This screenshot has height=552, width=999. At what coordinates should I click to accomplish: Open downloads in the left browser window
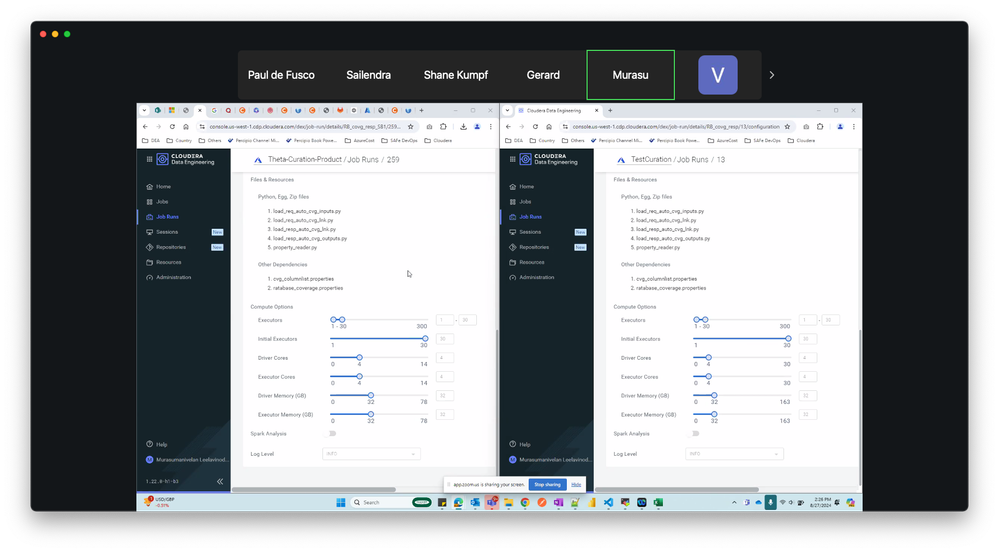(x=463, y=127)
